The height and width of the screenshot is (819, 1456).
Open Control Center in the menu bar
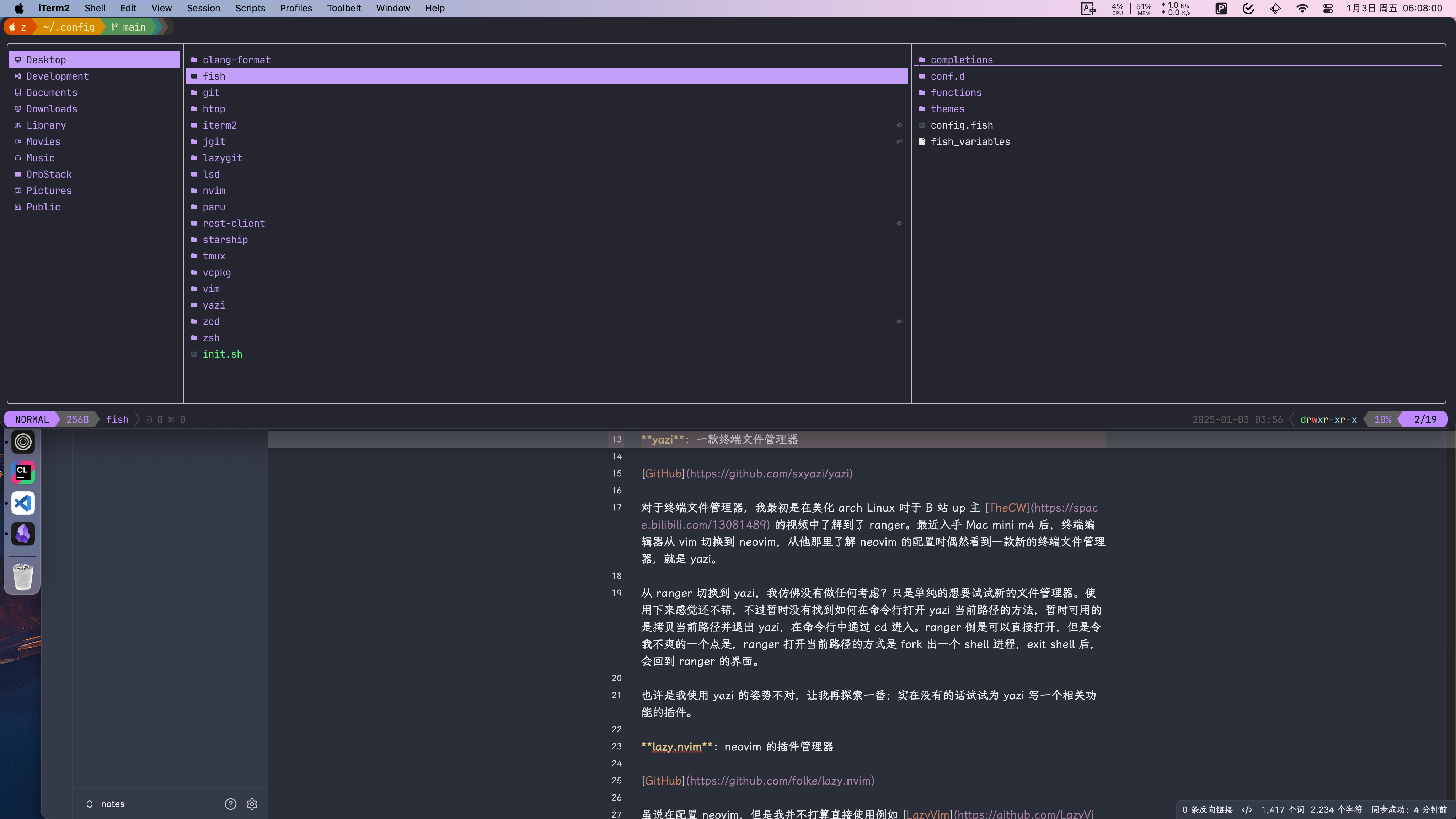coord(1328,8)
